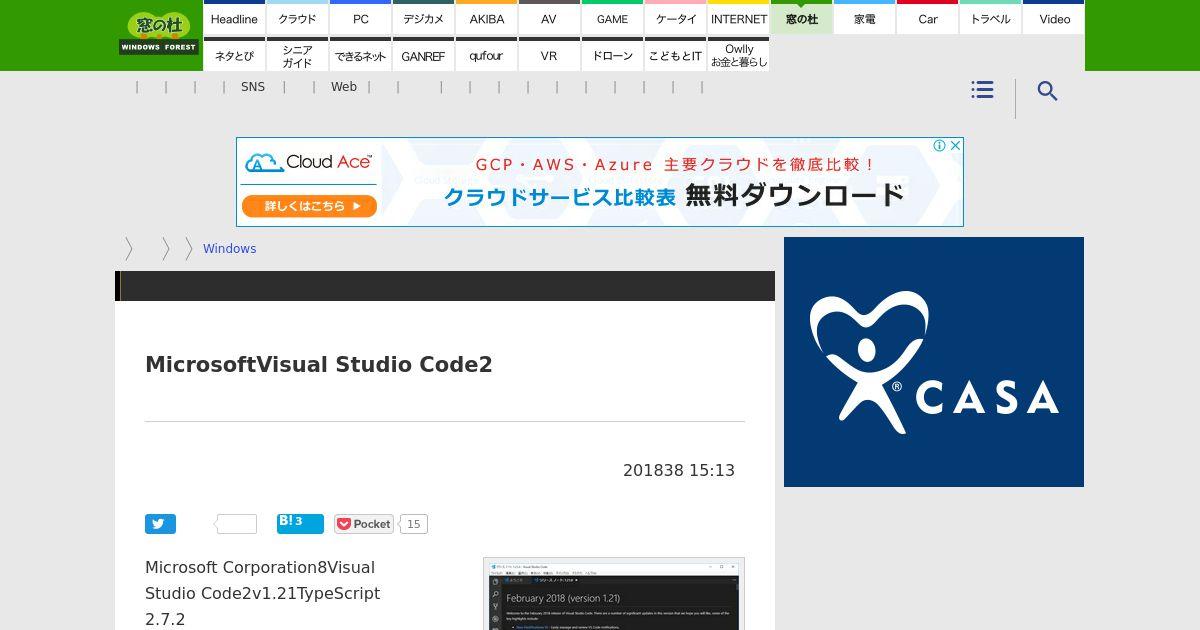
Task: Open the ad info icon
Action: [939, 146]
